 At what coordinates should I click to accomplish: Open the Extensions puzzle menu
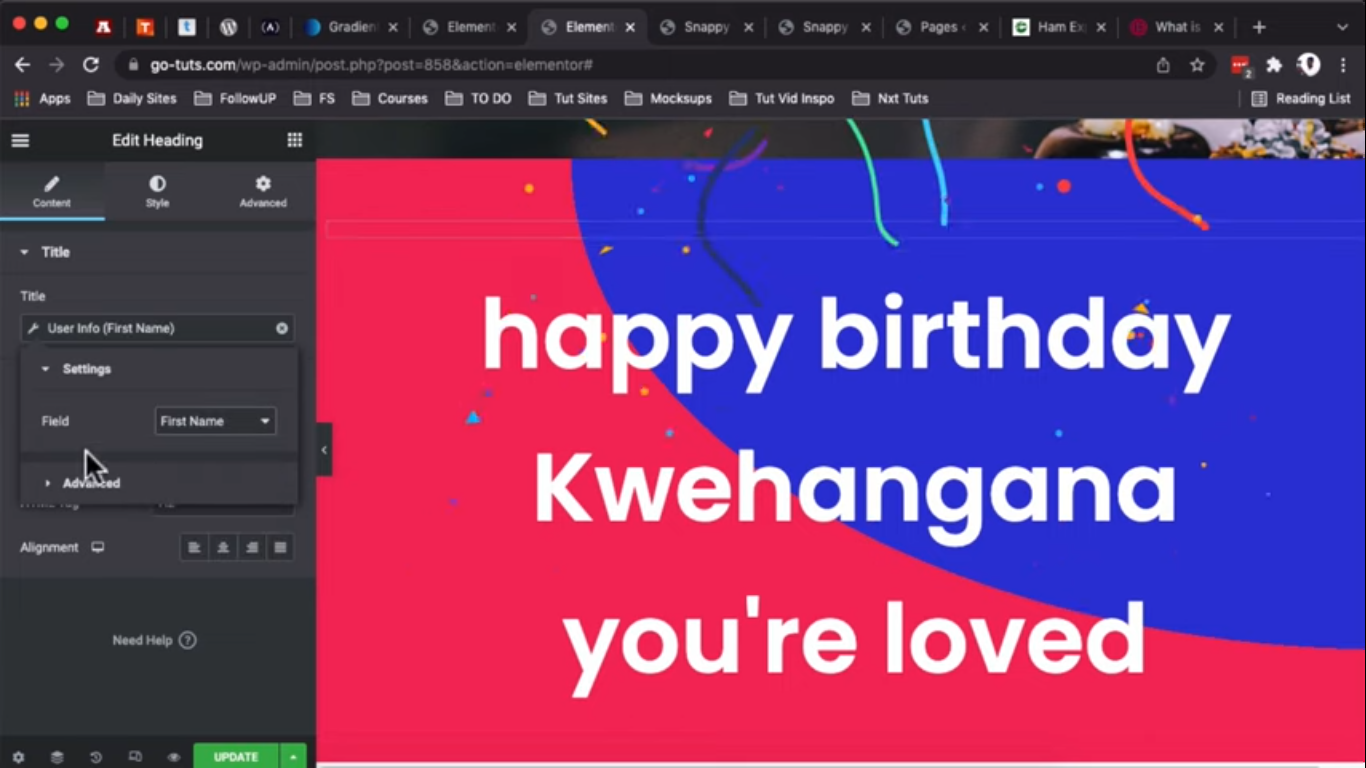point(1274,65)
